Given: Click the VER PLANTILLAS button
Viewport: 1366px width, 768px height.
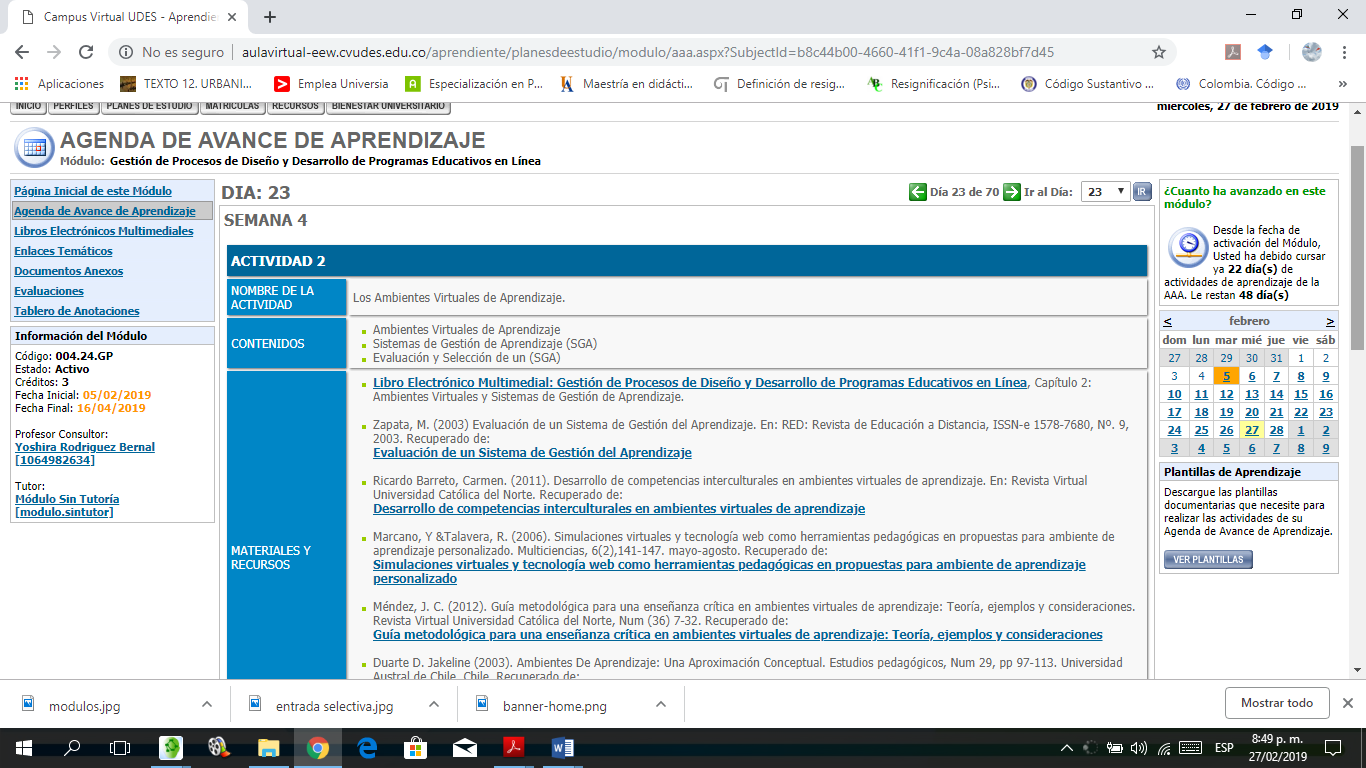Looking at the screenshot, I should pyautogui.click(x=1208, y=560).
